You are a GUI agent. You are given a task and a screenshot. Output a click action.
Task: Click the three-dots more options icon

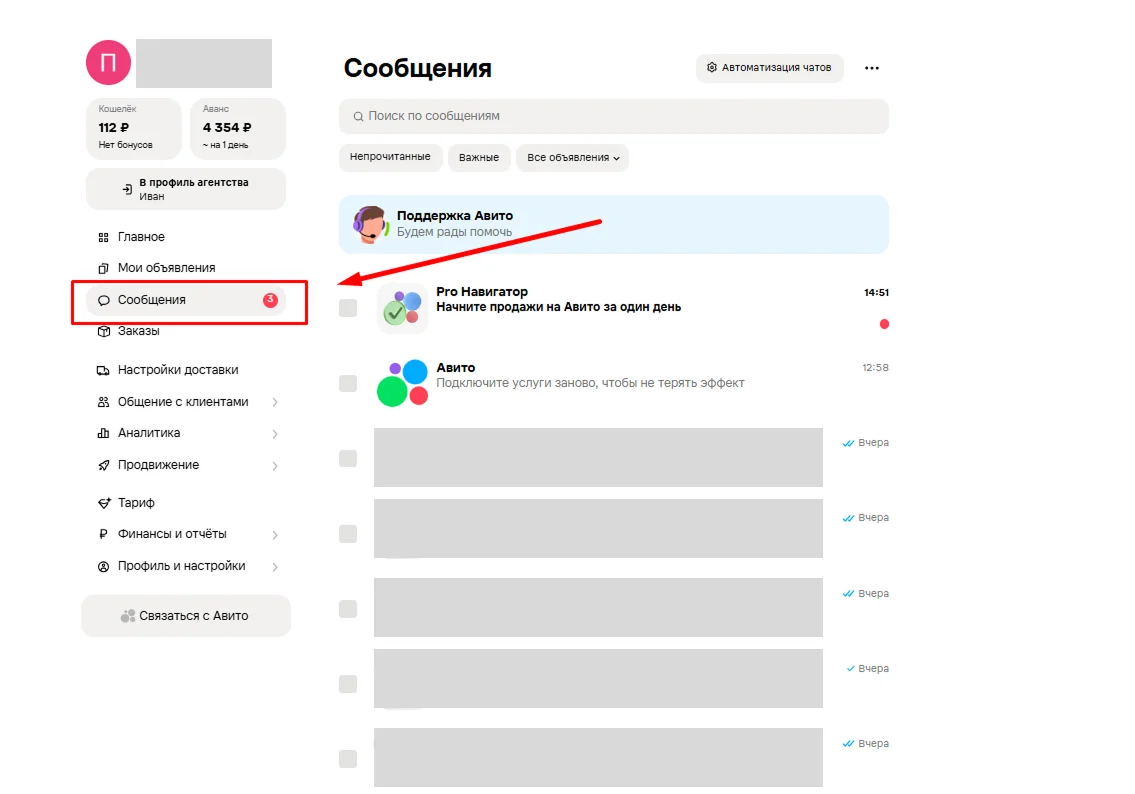pos(872,68)
